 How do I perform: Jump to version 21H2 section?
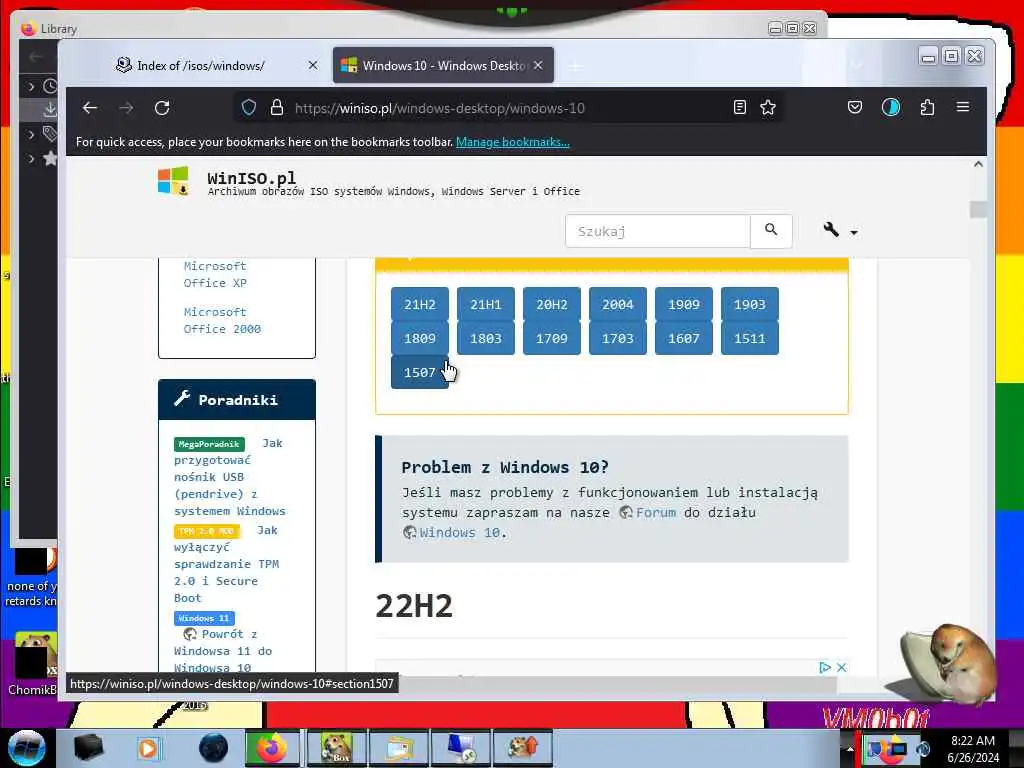pyautogui.click(x=419, y=304)
